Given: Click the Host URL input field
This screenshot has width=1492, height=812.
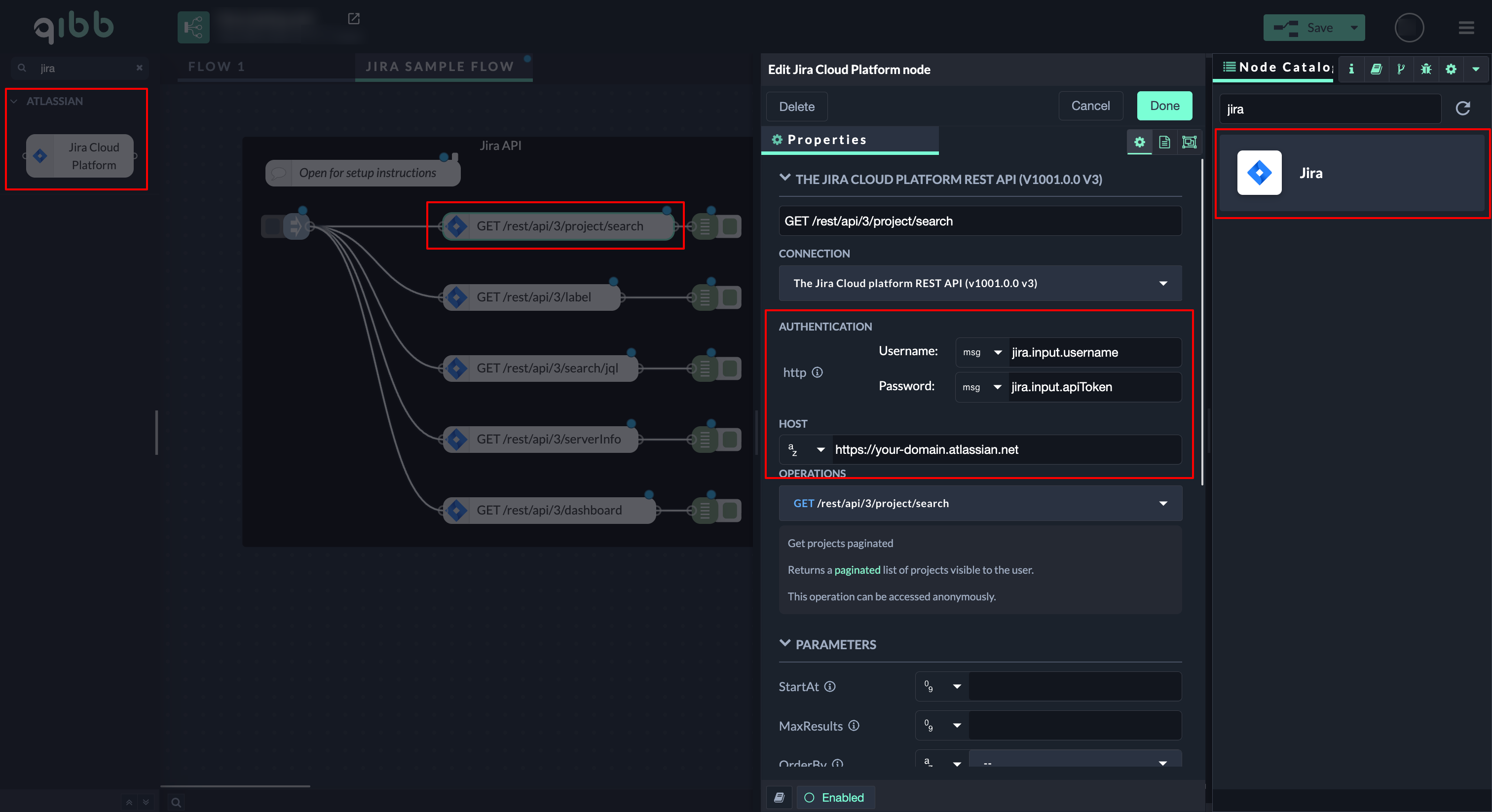Looking at the screenshot, I should (1006, 449).
